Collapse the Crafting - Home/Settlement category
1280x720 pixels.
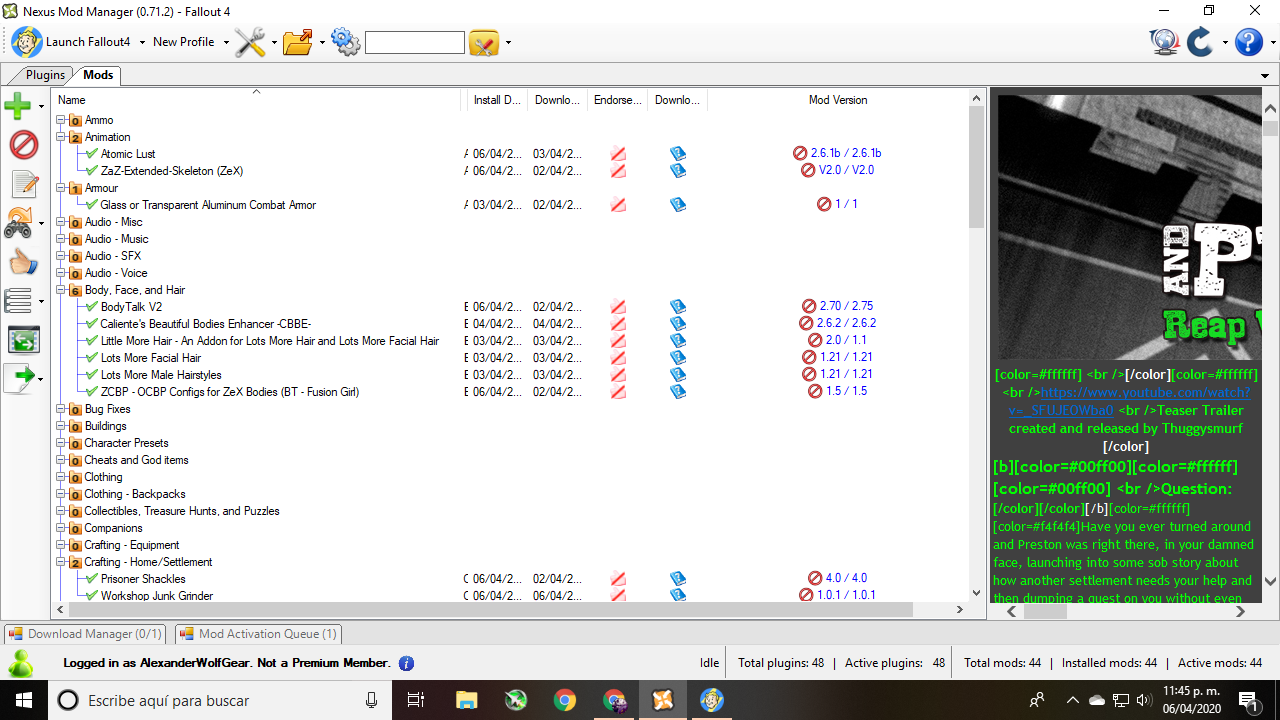click(x=61, y=562)
